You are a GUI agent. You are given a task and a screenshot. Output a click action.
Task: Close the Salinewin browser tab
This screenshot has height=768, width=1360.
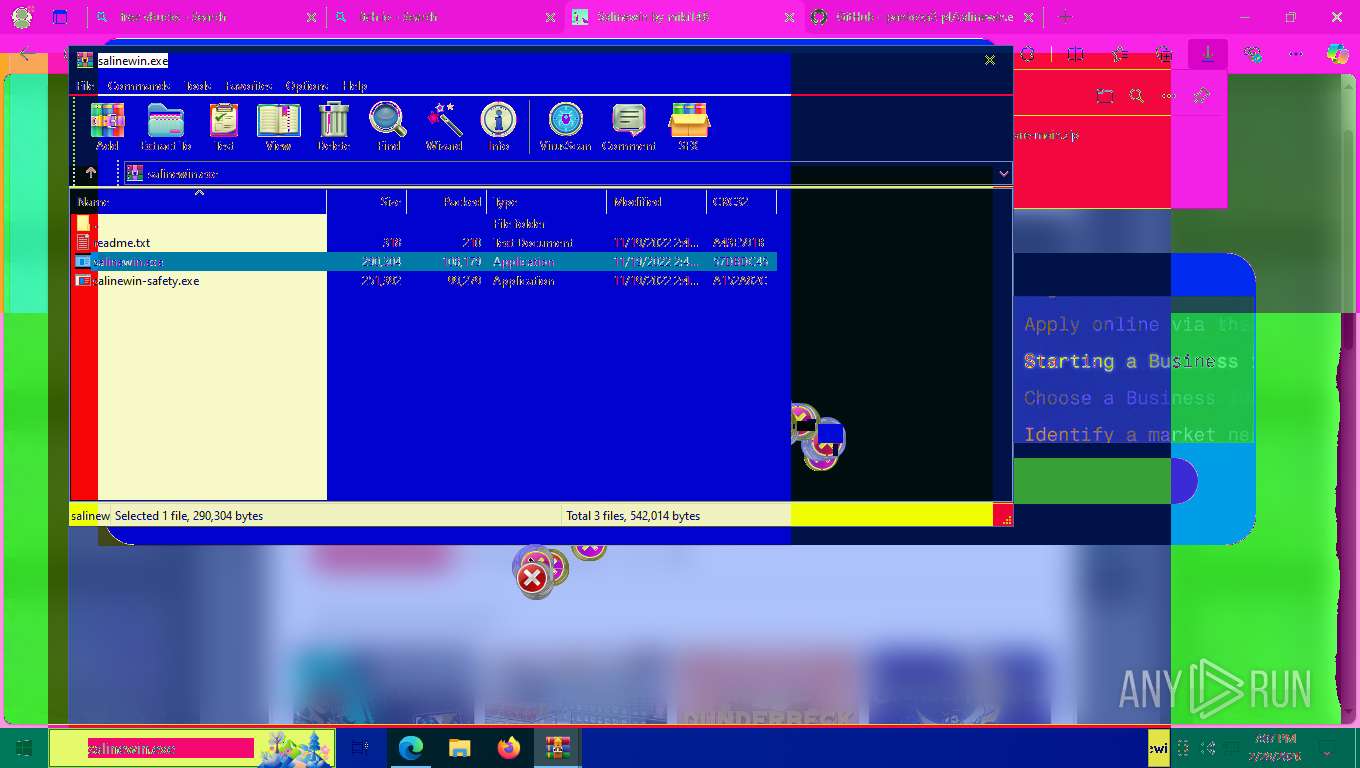pyautogui.click(x=790, y=17)
